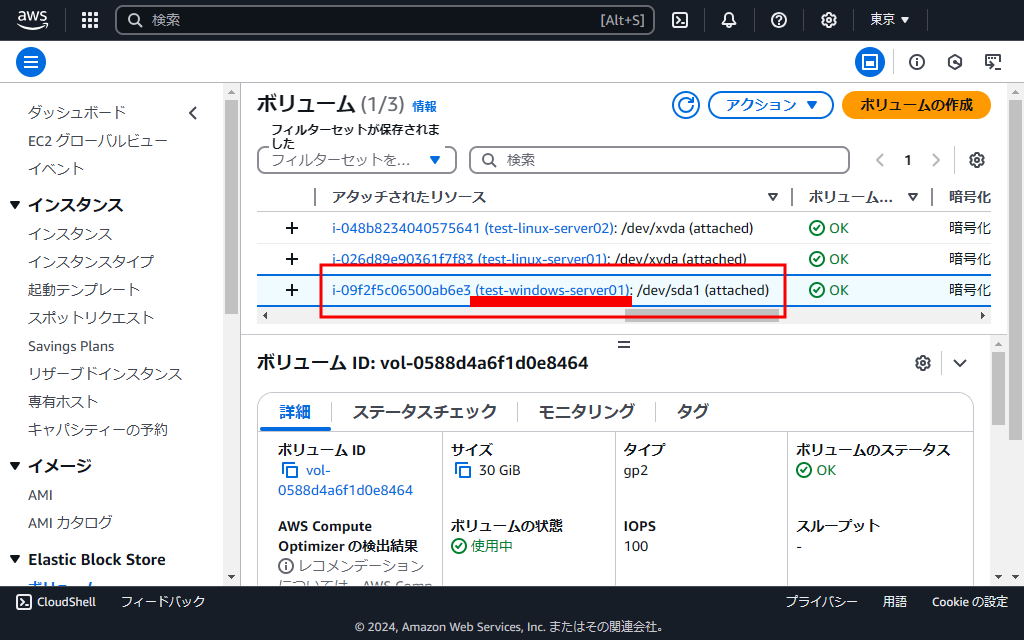Open the filter set dropdown

pyautogui.click(x=357, y=160)
